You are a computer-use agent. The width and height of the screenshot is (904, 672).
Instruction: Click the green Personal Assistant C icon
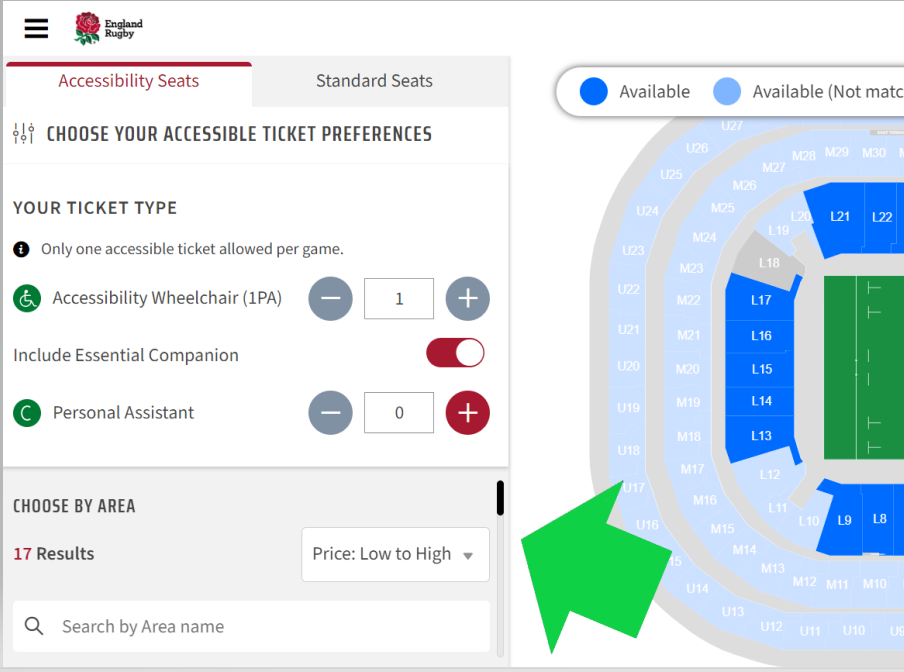(x=27, y=413)
